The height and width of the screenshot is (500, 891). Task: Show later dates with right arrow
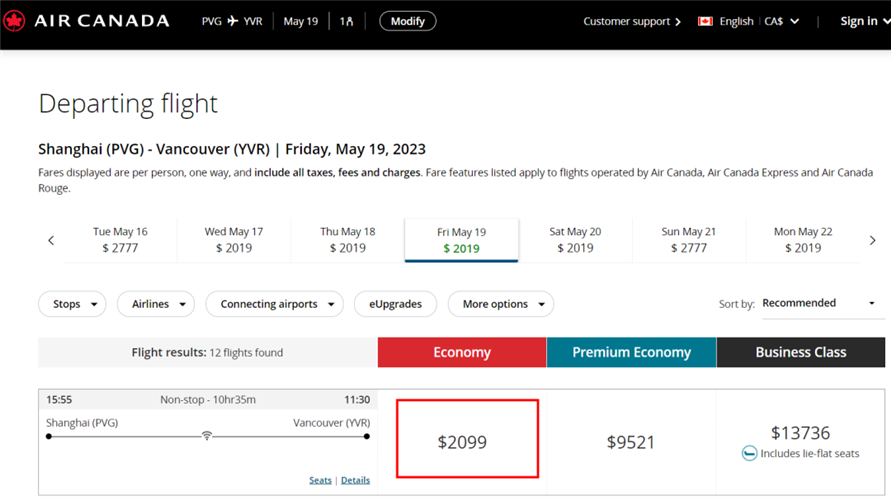(872, 240)
